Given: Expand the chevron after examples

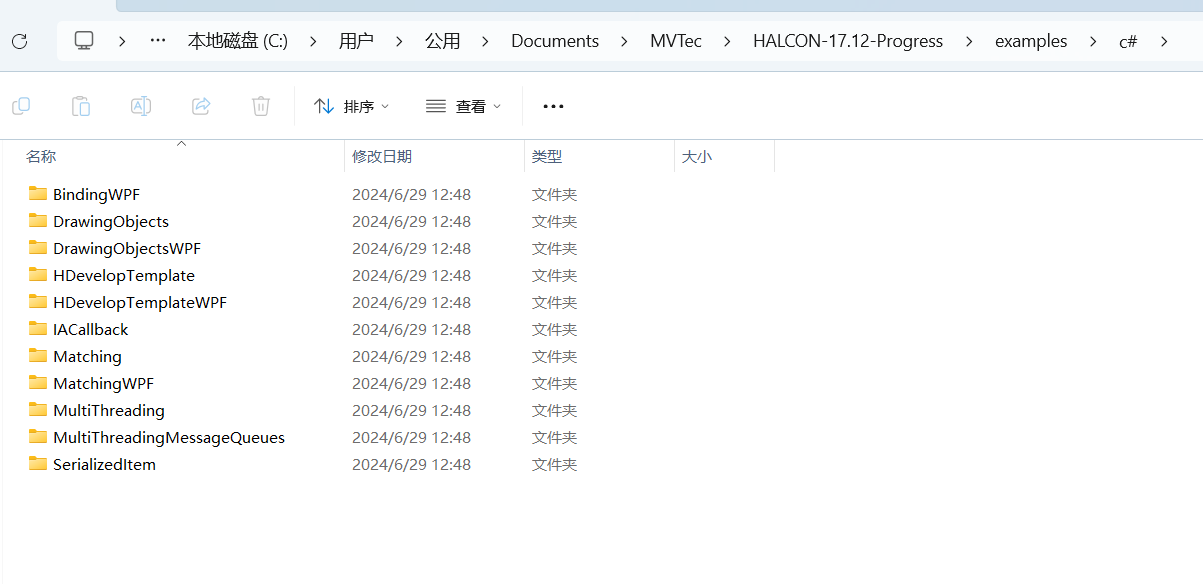Looking at the screenshot, I should pyautogui.click(x=1093, y=41).
